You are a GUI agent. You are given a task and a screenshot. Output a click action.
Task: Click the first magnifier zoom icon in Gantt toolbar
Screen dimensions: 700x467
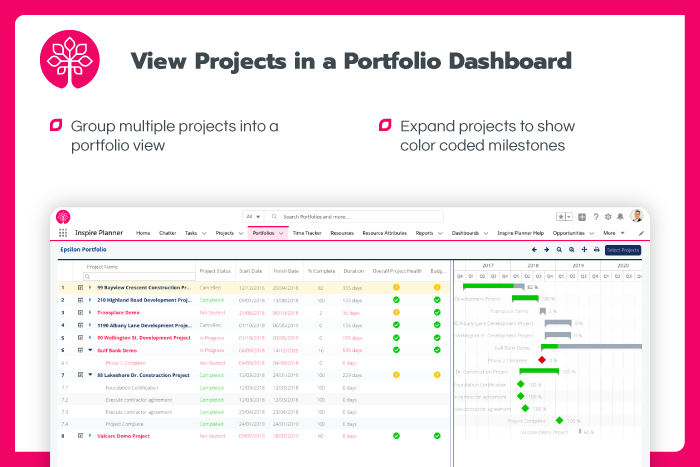(x=559, y=250)
